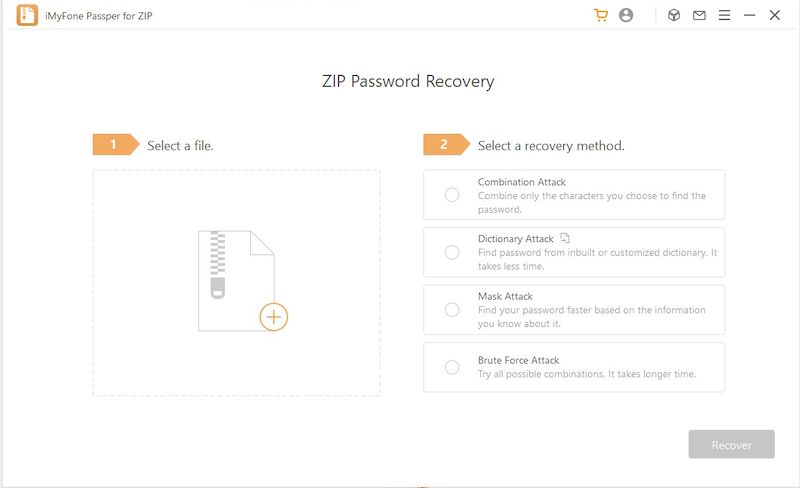Open the hamburger menu
Screen dimensions: 800x488
coord(724,15)
